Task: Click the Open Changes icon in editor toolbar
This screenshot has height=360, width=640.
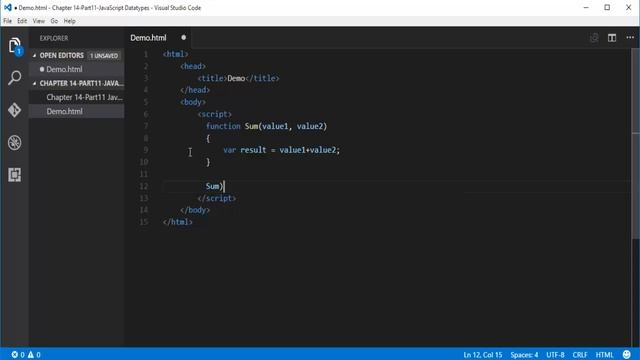Action: (594, 38)
